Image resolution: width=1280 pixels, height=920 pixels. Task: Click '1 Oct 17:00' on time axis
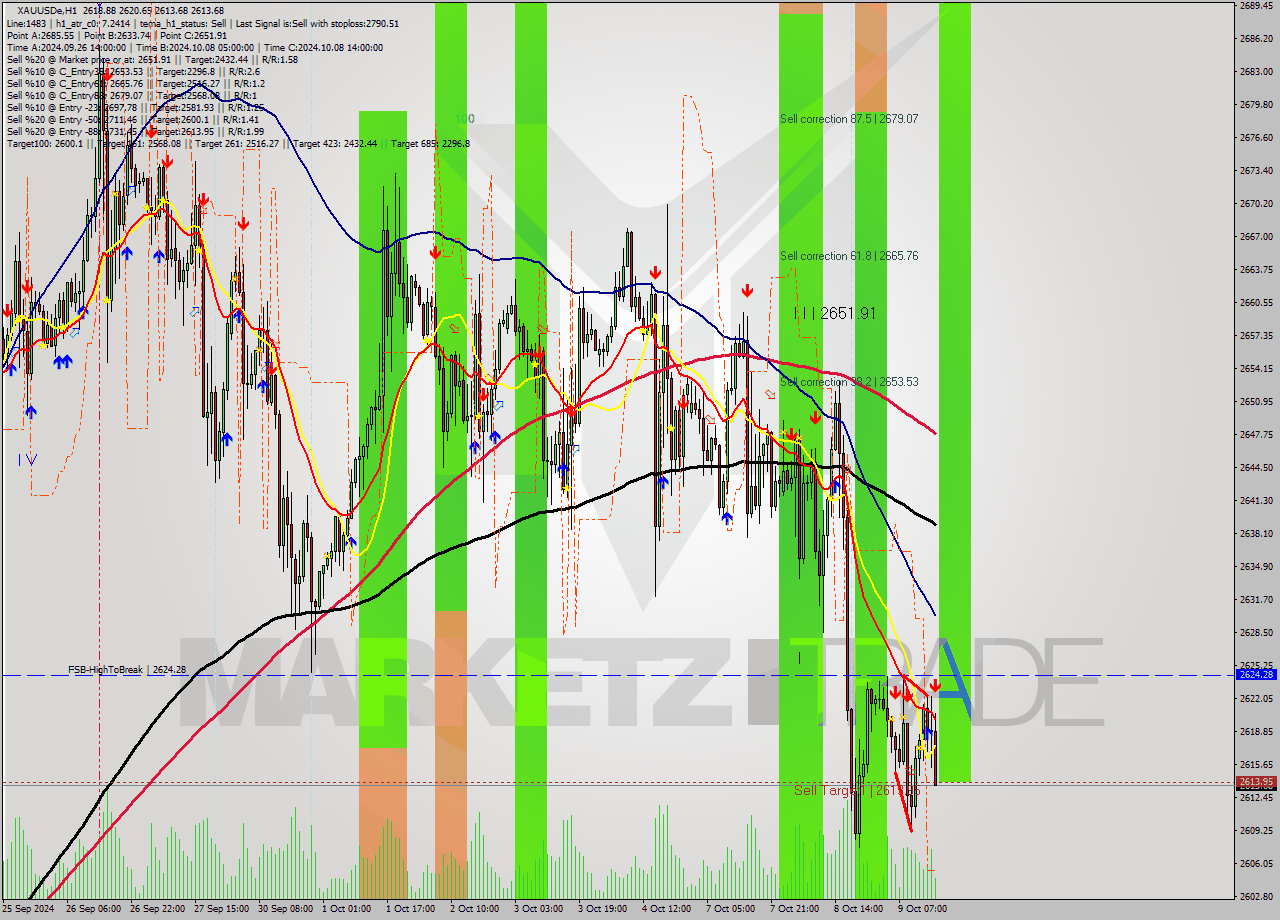[x=411, y=909]
